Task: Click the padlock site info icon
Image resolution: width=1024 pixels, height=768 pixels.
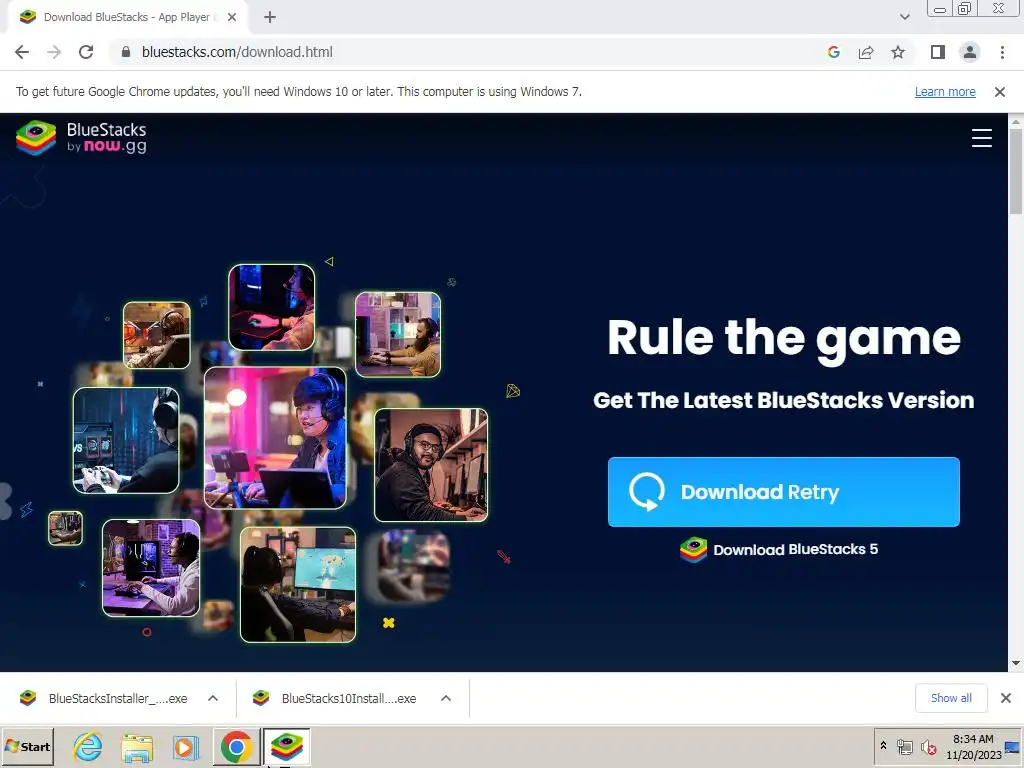Action: (x=126, y=52)
